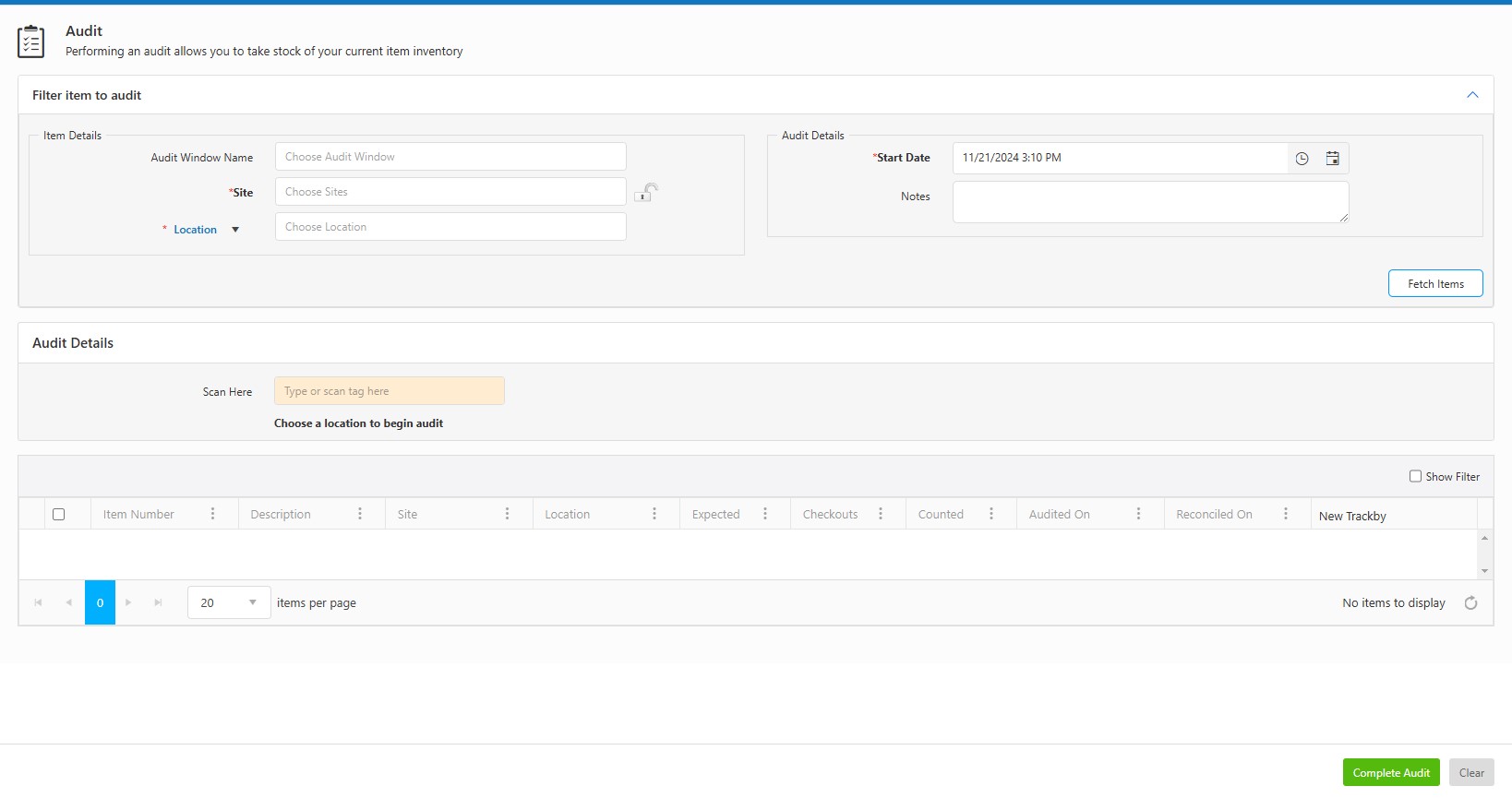Open the time picker clock icon
The height and width of the screenshot is (798, 1512).
coord(1302,159)
